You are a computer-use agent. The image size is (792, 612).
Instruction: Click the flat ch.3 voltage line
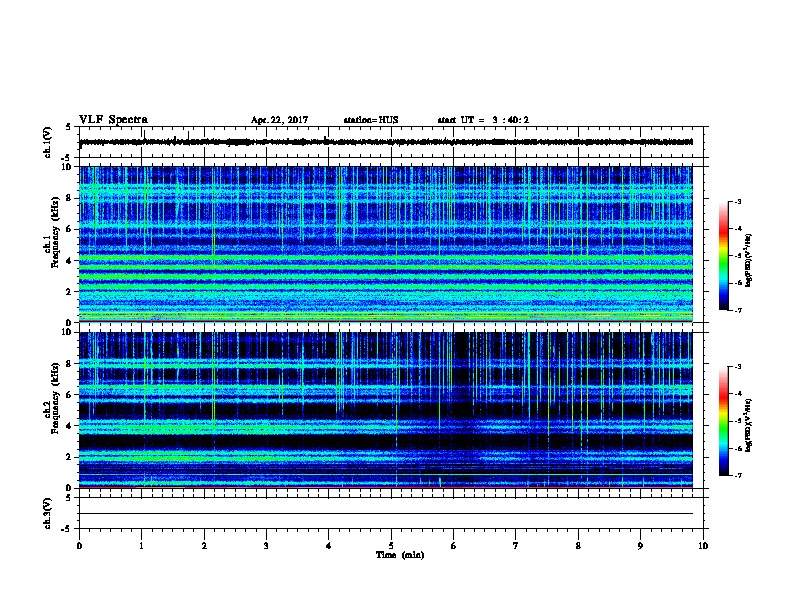[x=386, y=514]
